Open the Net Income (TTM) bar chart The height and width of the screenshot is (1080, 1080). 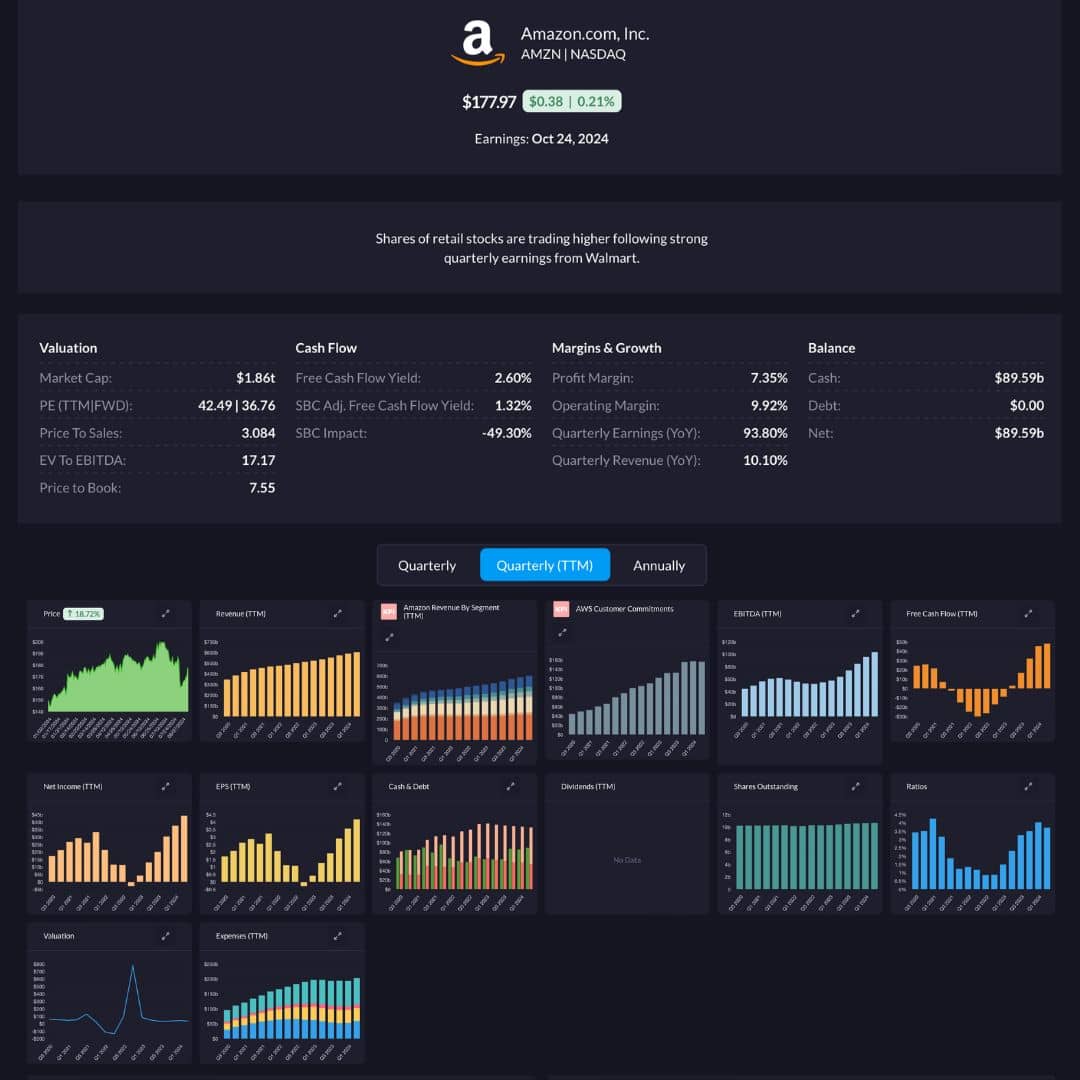point(110,861)
